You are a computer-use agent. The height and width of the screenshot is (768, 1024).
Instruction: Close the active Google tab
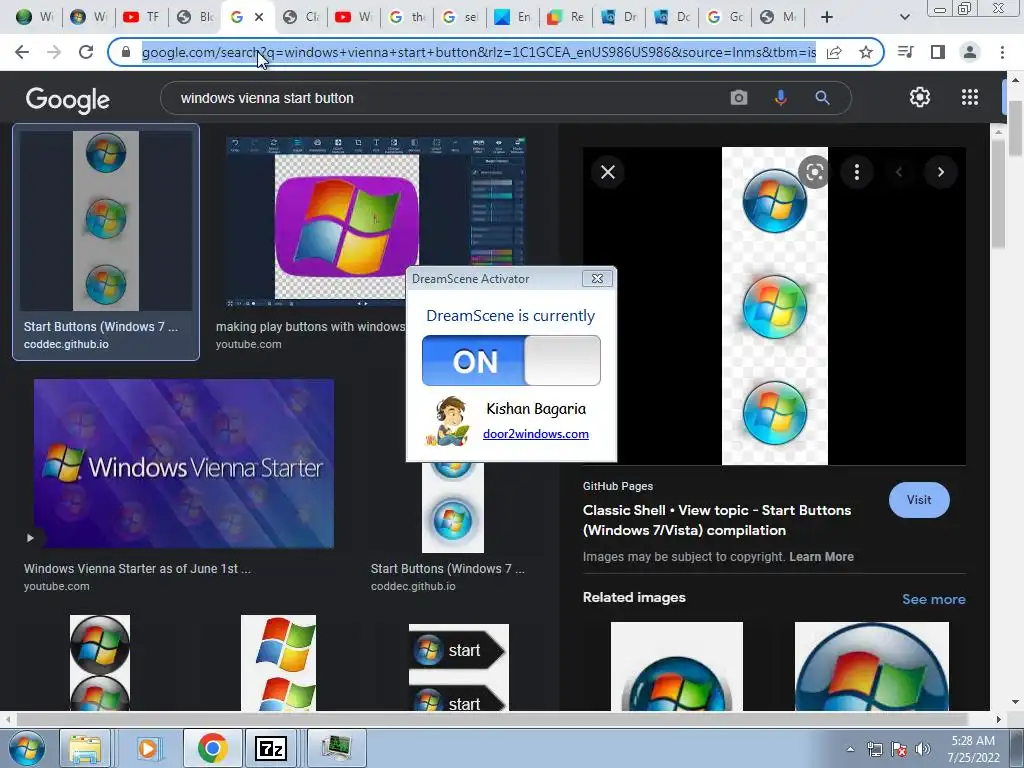point(259,17)
